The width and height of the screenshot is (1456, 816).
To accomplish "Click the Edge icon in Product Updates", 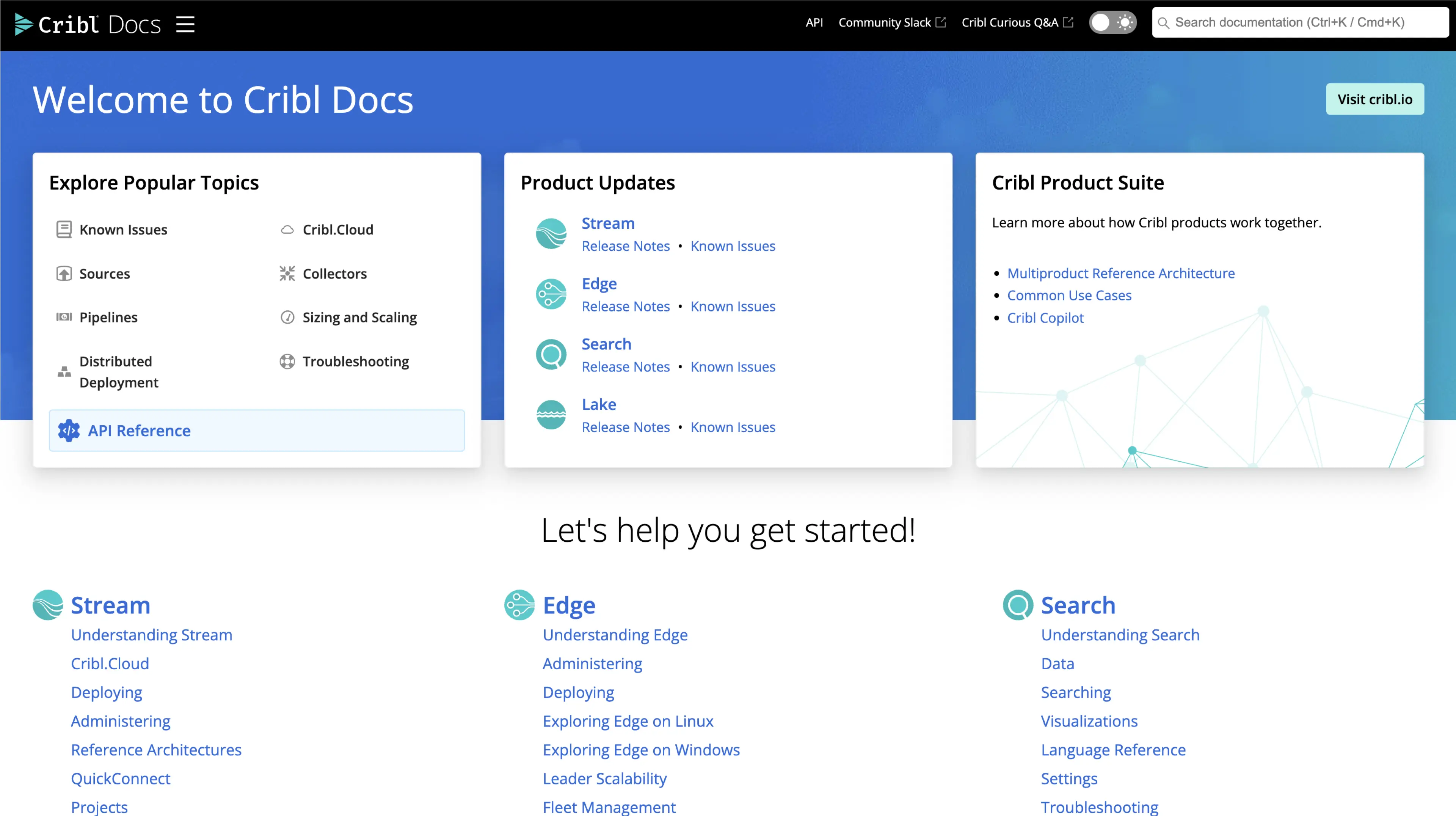I will tap(551, 294).
